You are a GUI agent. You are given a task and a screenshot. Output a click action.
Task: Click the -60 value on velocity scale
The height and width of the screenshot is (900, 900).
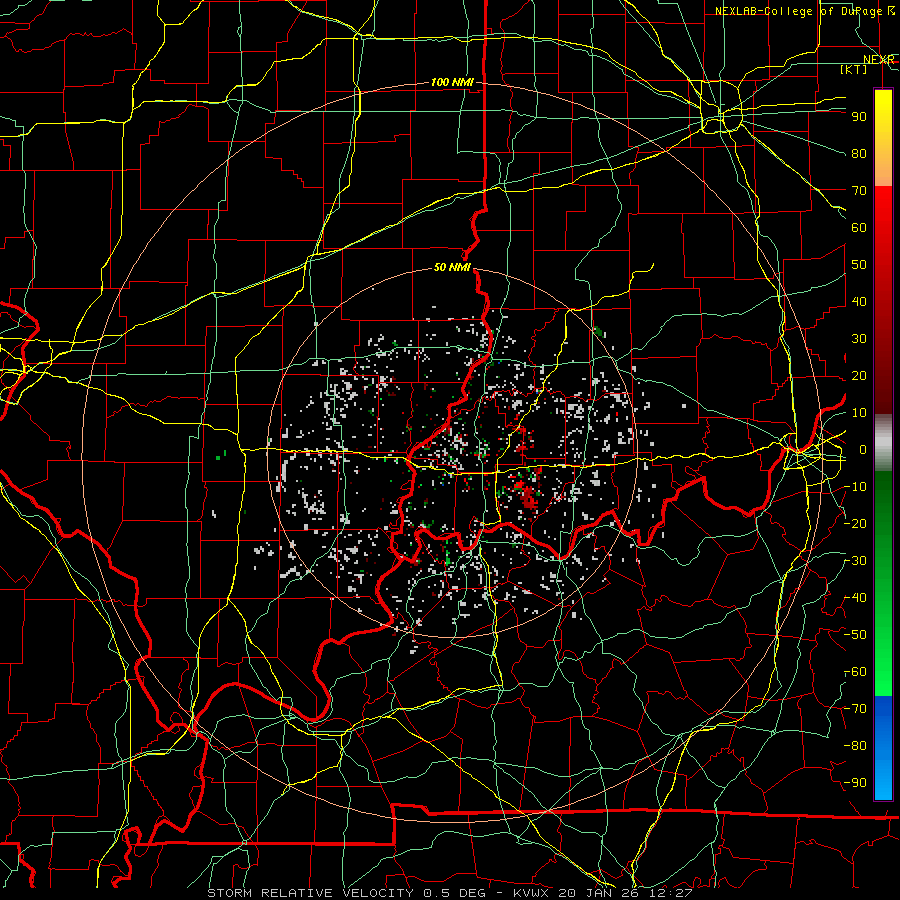click(856, 672)
